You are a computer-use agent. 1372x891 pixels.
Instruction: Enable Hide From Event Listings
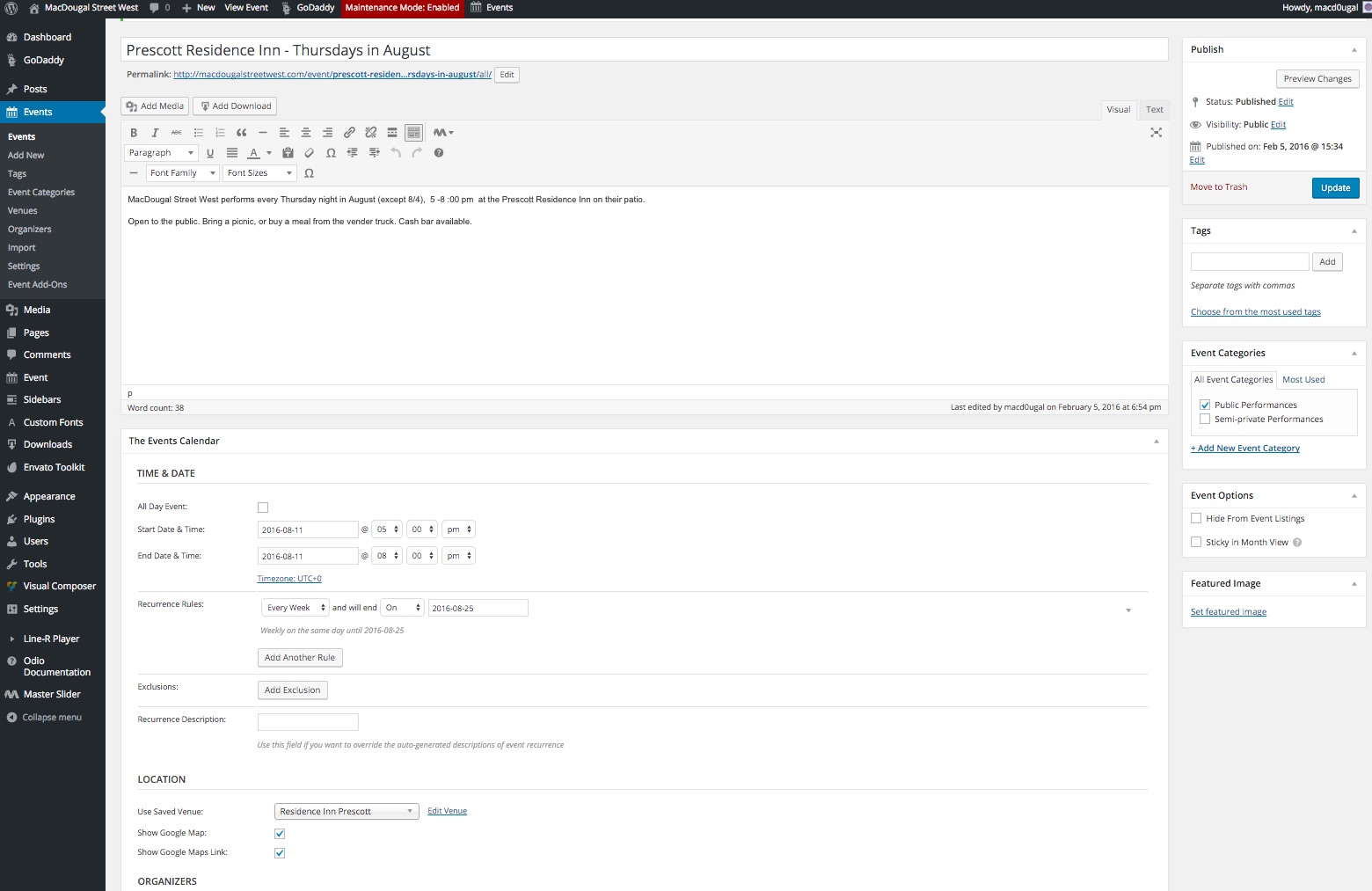coord(1196,518)
